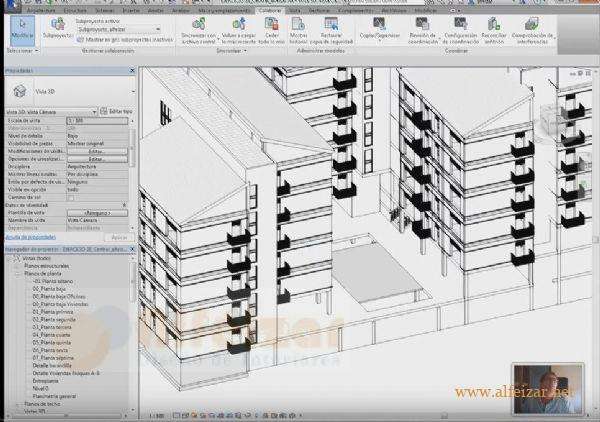This screenshot has height=422, width=600.
Task: Select the 01_Planta primera view
Action: tap(53, 312)
